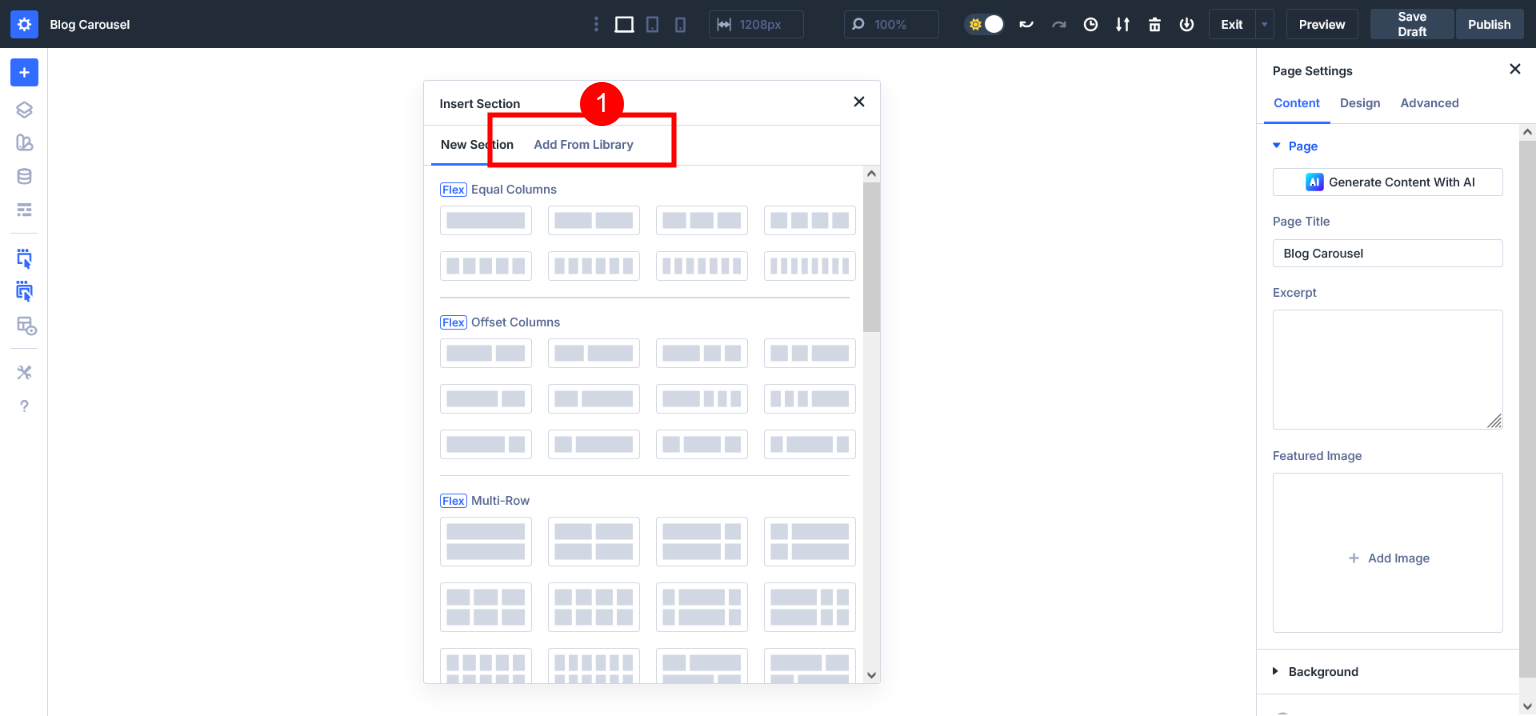
Task: Click the Blog Carousel title in top bar
Action: 90,24
